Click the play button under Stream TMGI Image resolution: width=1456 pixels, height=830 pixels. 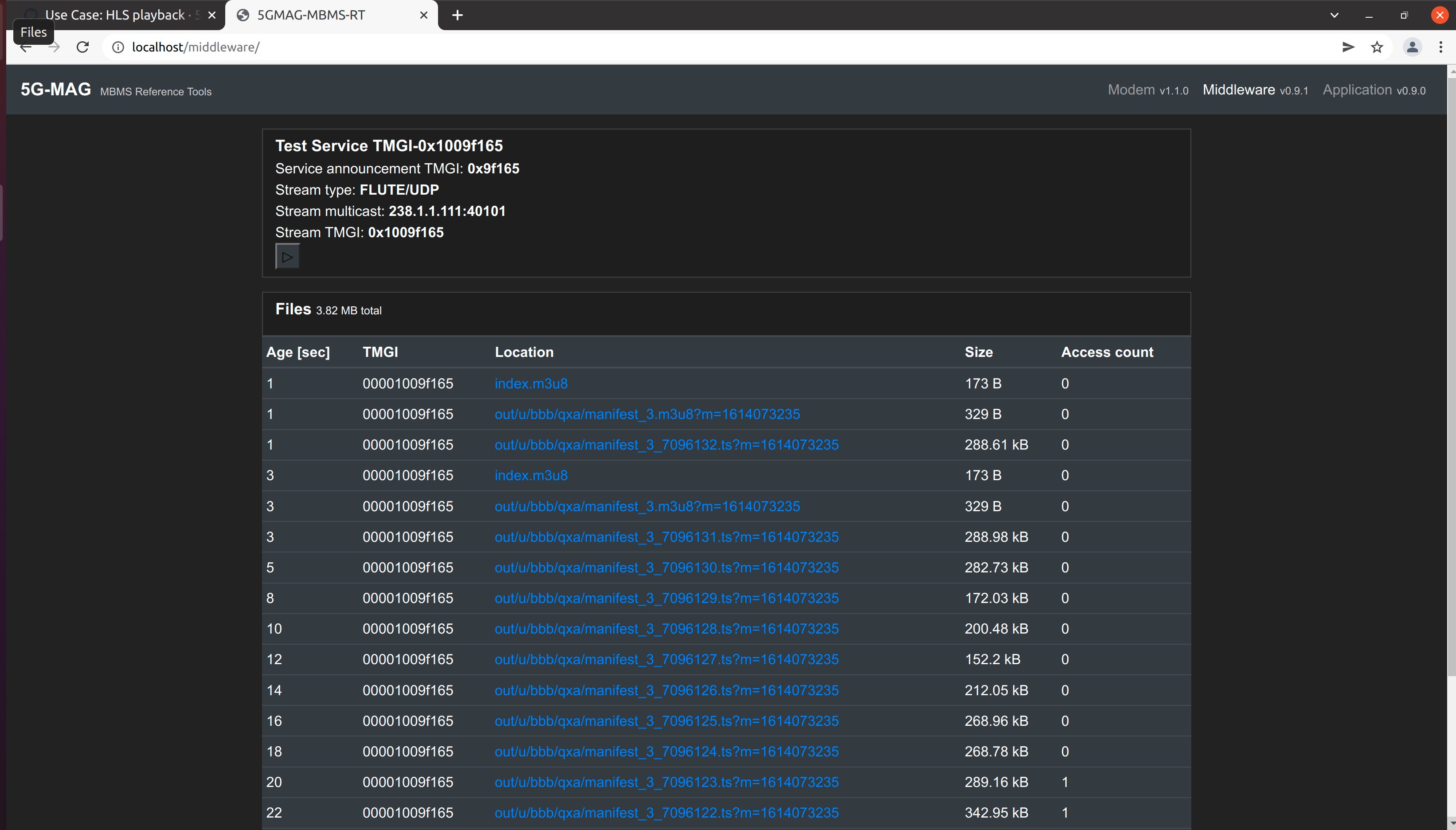pyautogui.click(x=287, y=257)
